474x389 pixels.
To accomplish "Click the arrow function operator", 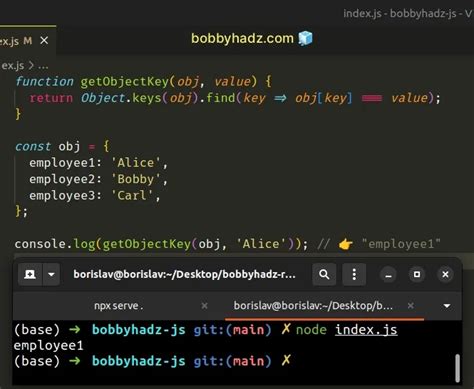I will click(x=280, y=98).
